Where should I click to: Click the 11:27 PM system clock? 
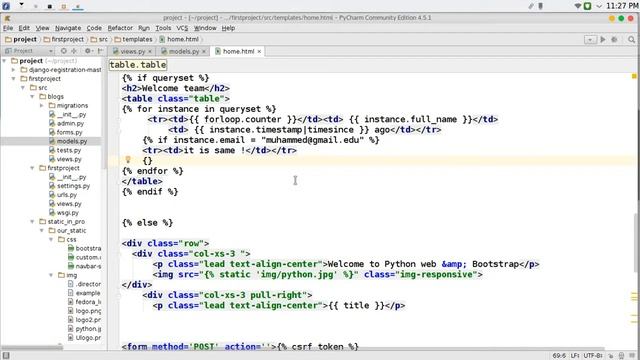tap(622, 6)
